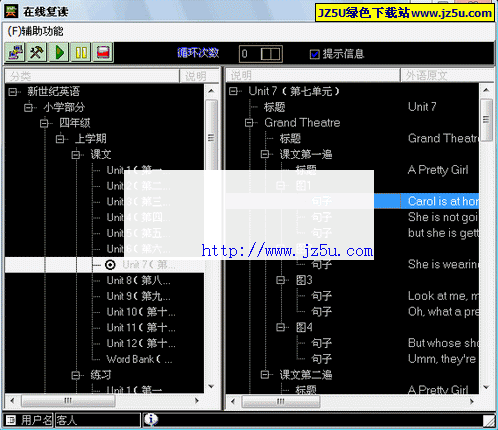Click the 分类 column header
Viewport: 498px width, 430px height.
92,76
